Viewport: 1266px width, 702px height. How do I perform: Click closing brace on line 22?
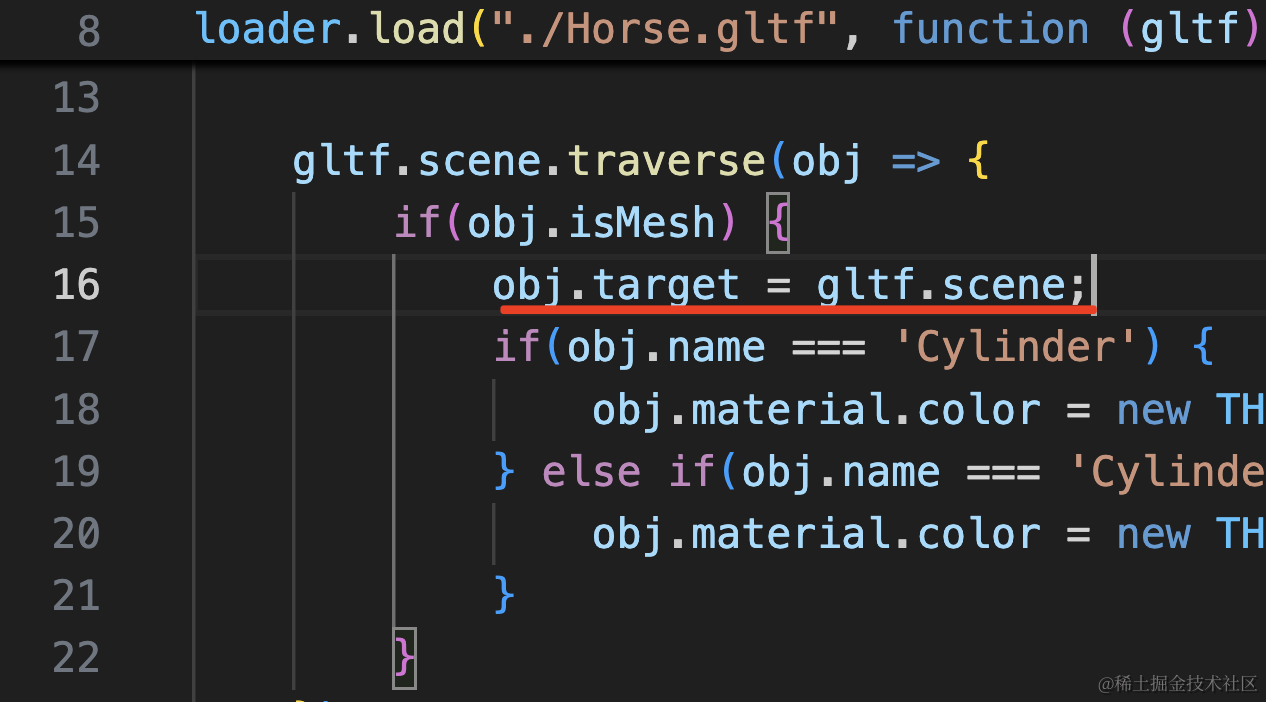point(405,658)
